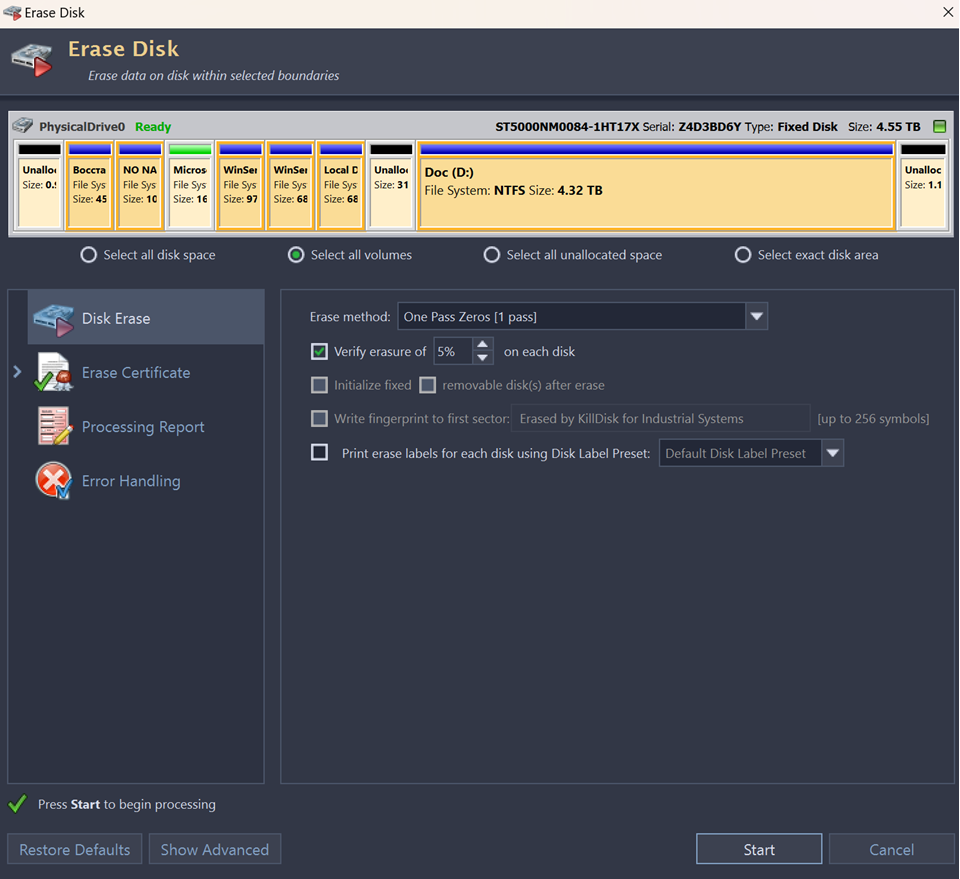
Task: Click the Processing Report icon
Action: tap(54, 427)
